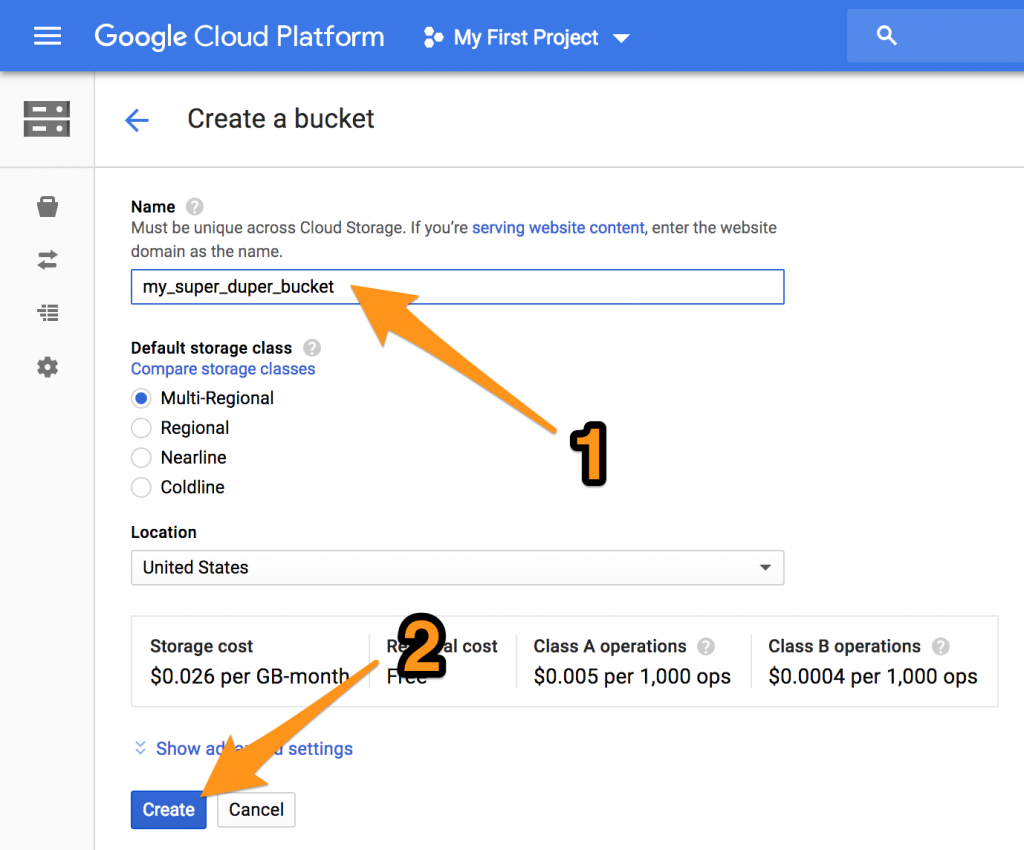The image size is (1024, 850).
Task: Open the Google Cloud Platform header
Action: [x=239, y=36]
